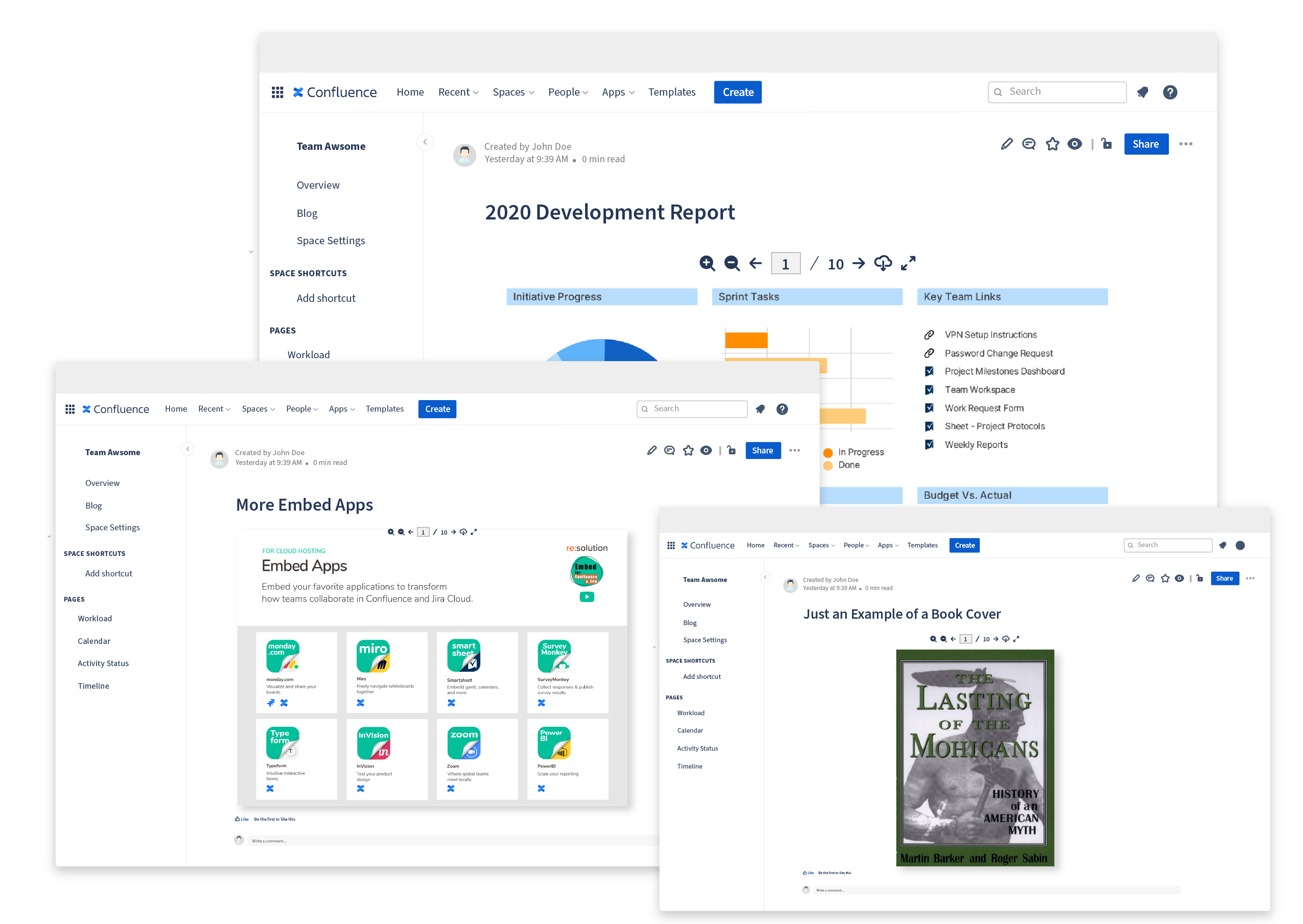
Task: Open Apps dropdown in Embed Apps window
Action: (342, 409)
